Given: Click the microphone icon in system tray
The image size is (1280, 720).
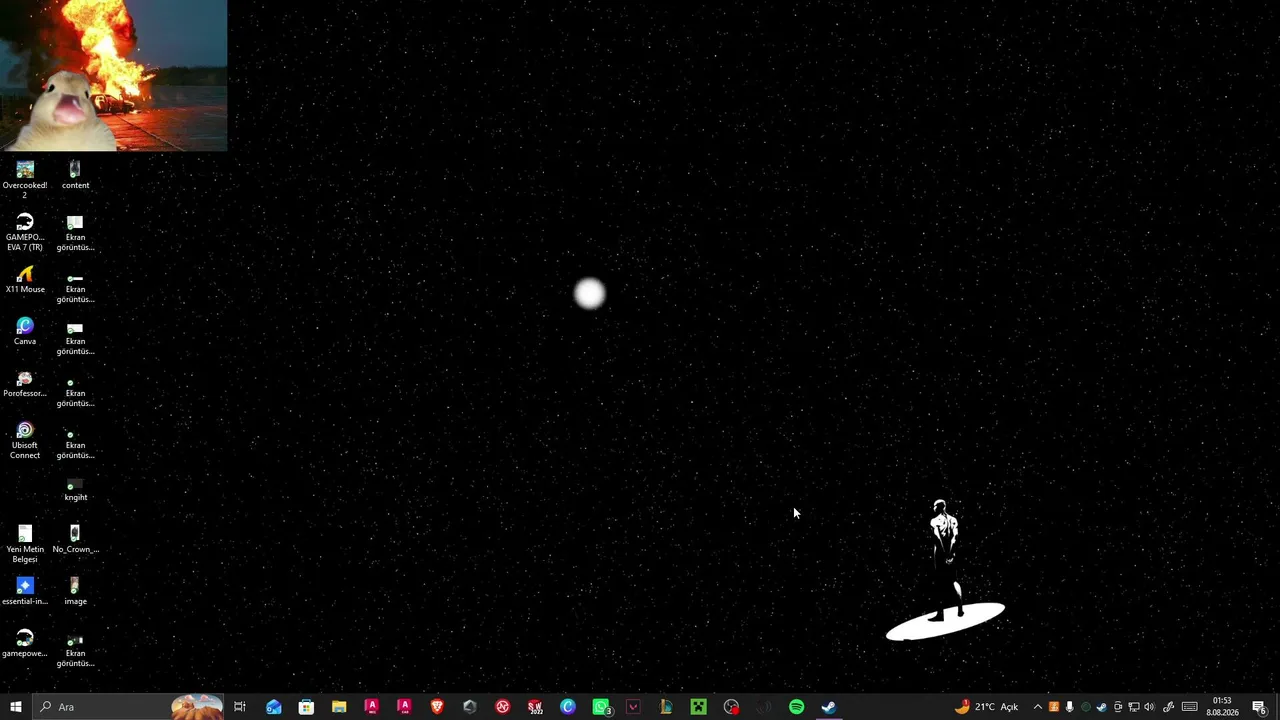Looking at the screenshot, I should click(x=1069, y=707).
